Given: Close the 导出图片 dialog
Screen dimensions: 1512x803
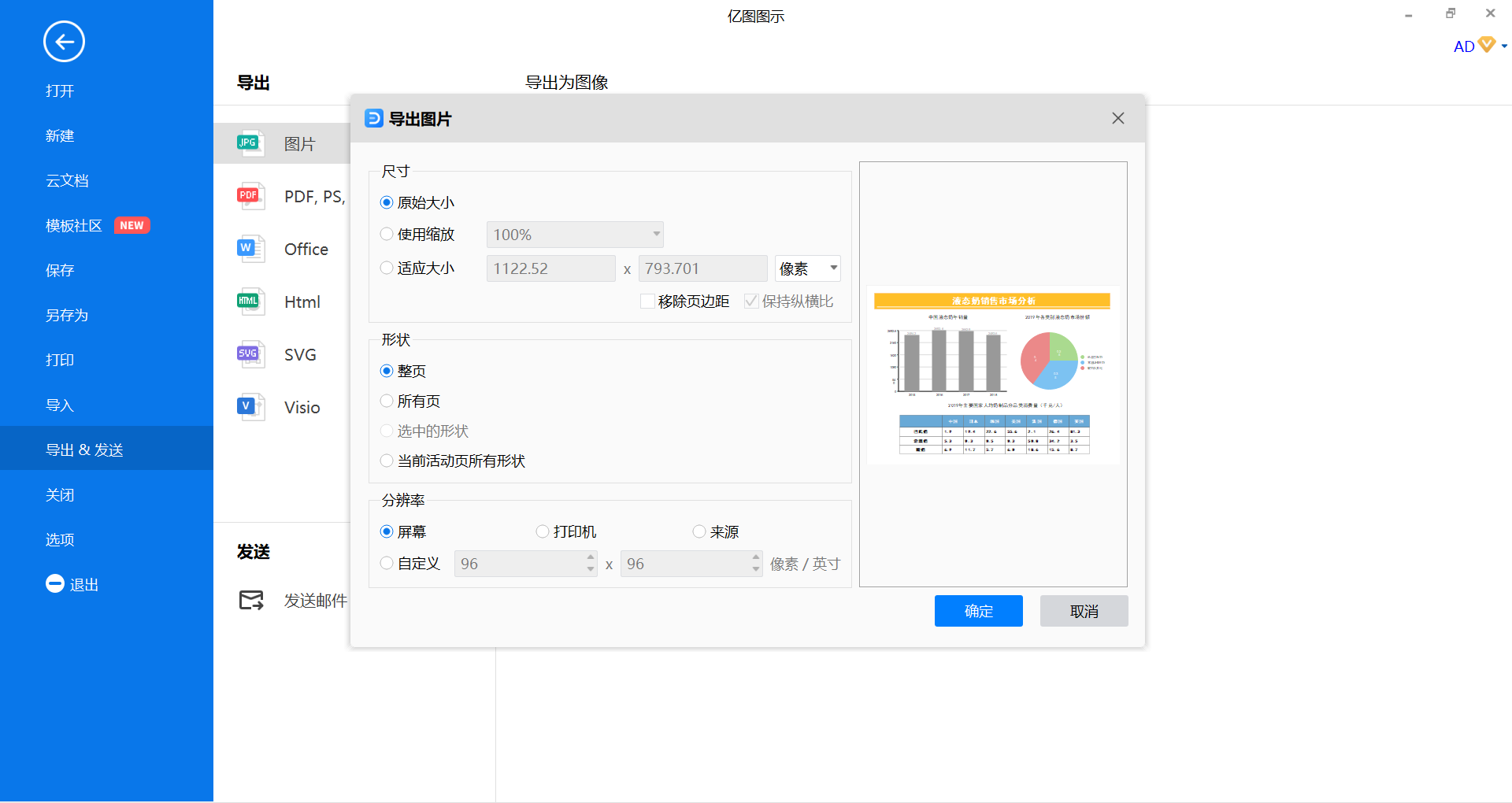Looking at the screenshot, I should pos(1118,118).
